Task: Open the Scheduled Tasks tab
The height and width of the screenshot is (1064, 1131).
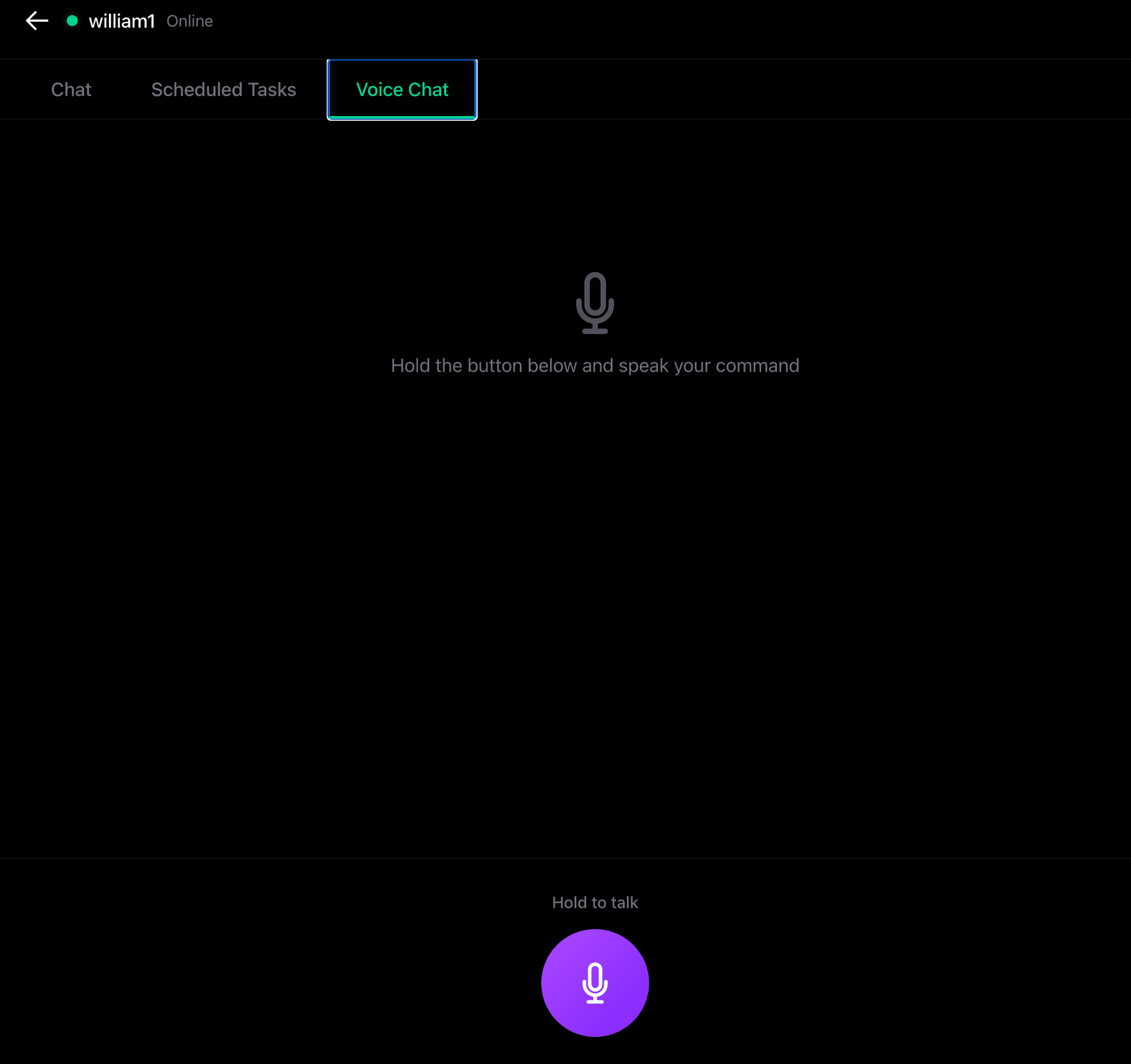Action: tap(223, 90)
